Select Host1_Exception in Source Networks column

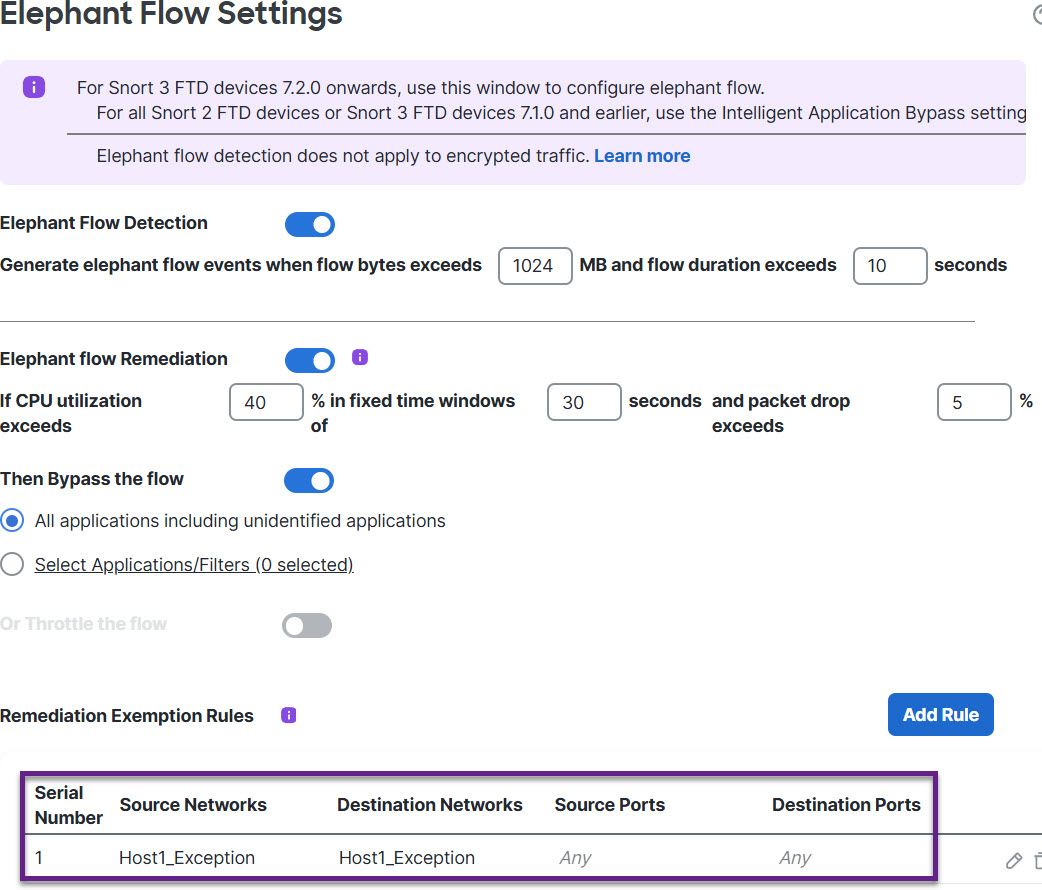pos(187,858)
